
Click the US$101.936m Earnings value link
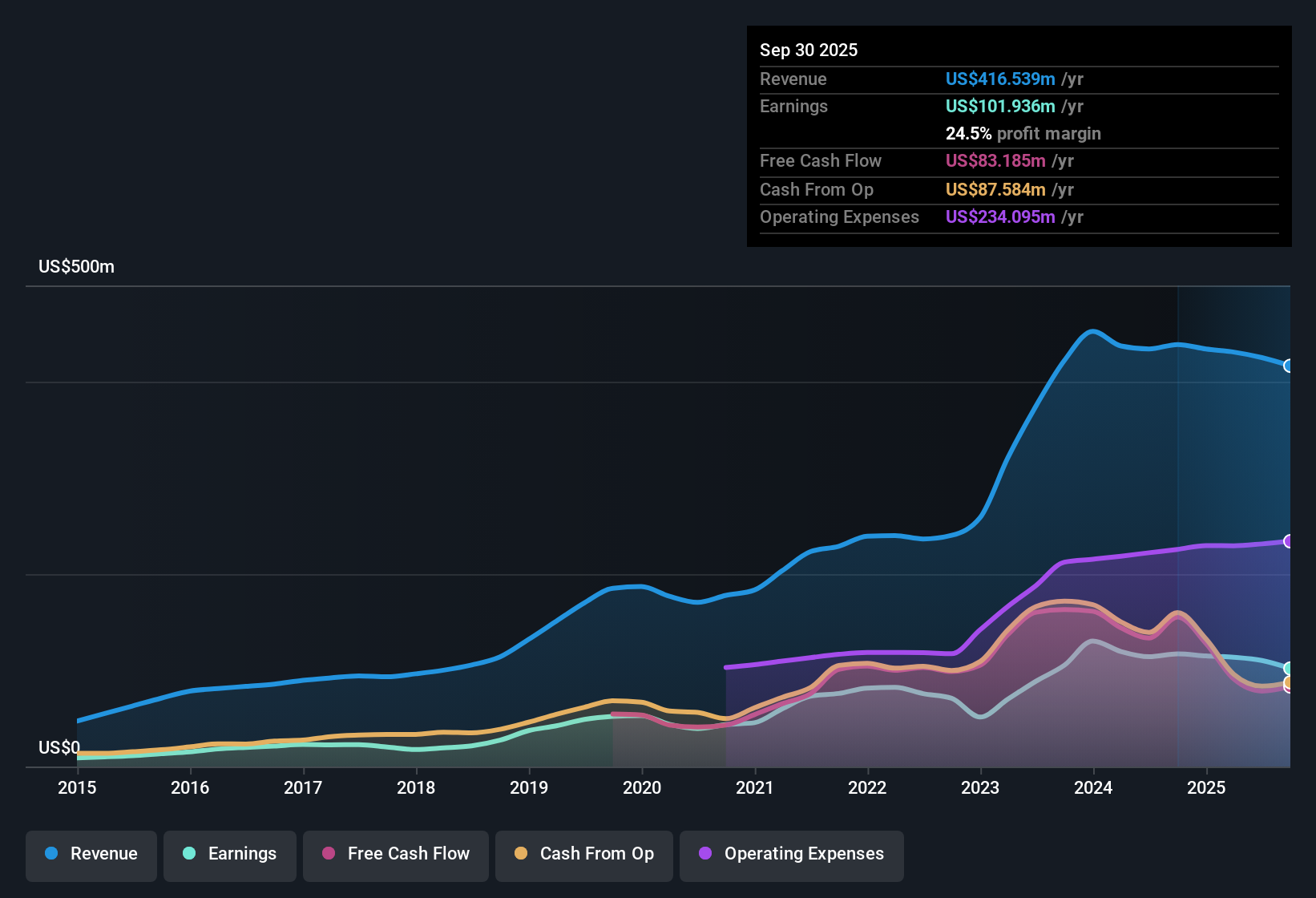click(1000, 106)
